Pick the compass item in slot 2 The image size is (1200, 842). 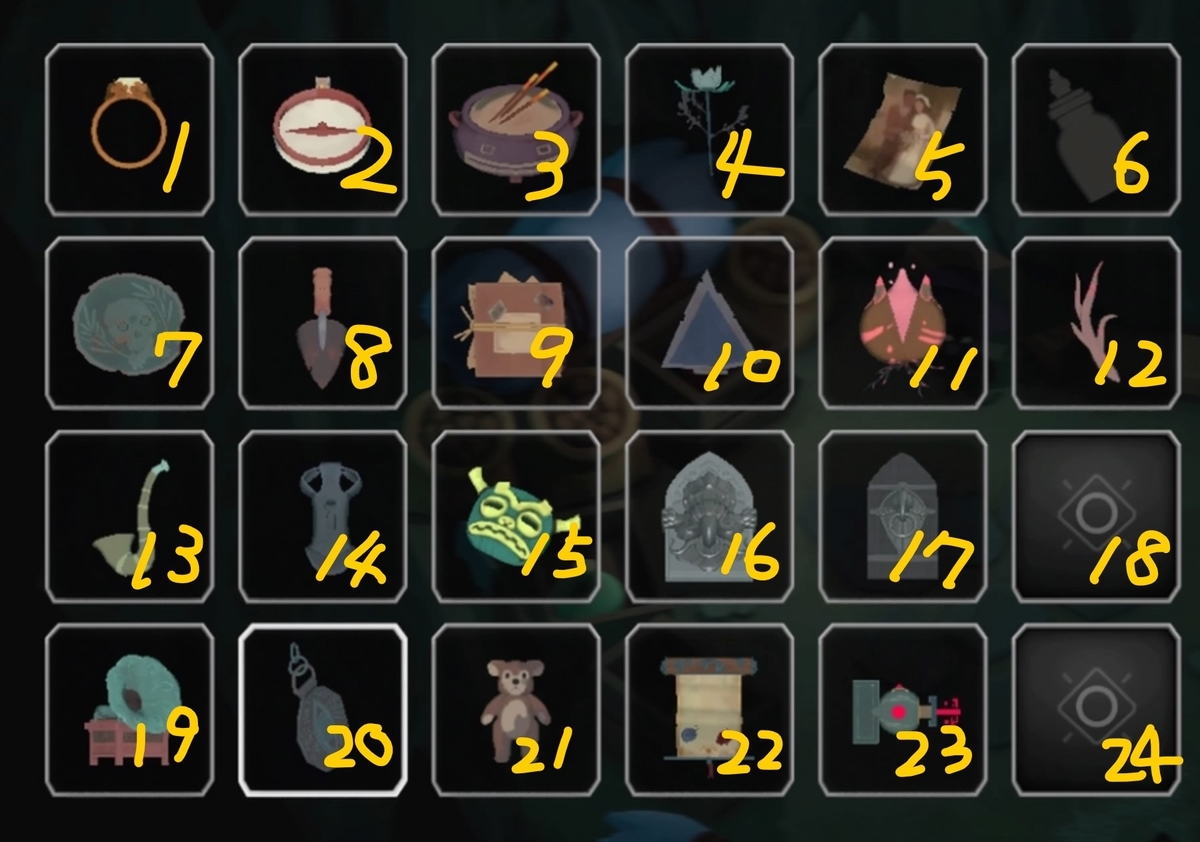point(323,129)
